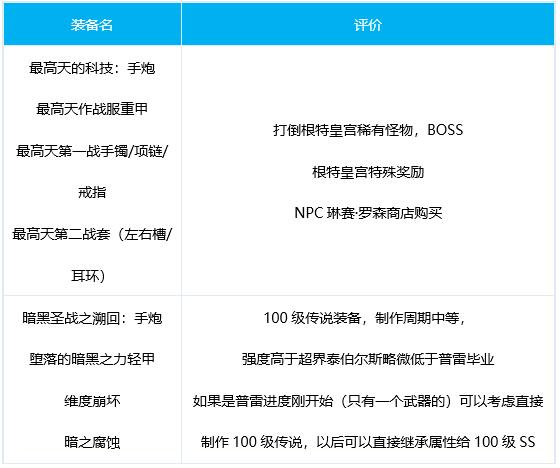Select the text 最高天作战服重甲
This screenshot has width=560, height=468.
(x=92, y=109)
